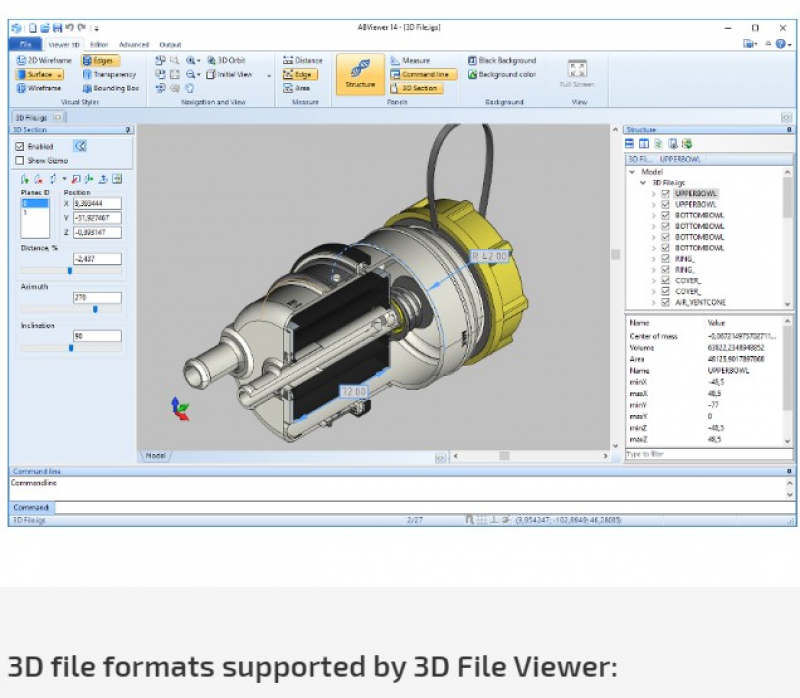Click the Azimuth slider handle
This screenshot has width=800, height=698.
95,309
